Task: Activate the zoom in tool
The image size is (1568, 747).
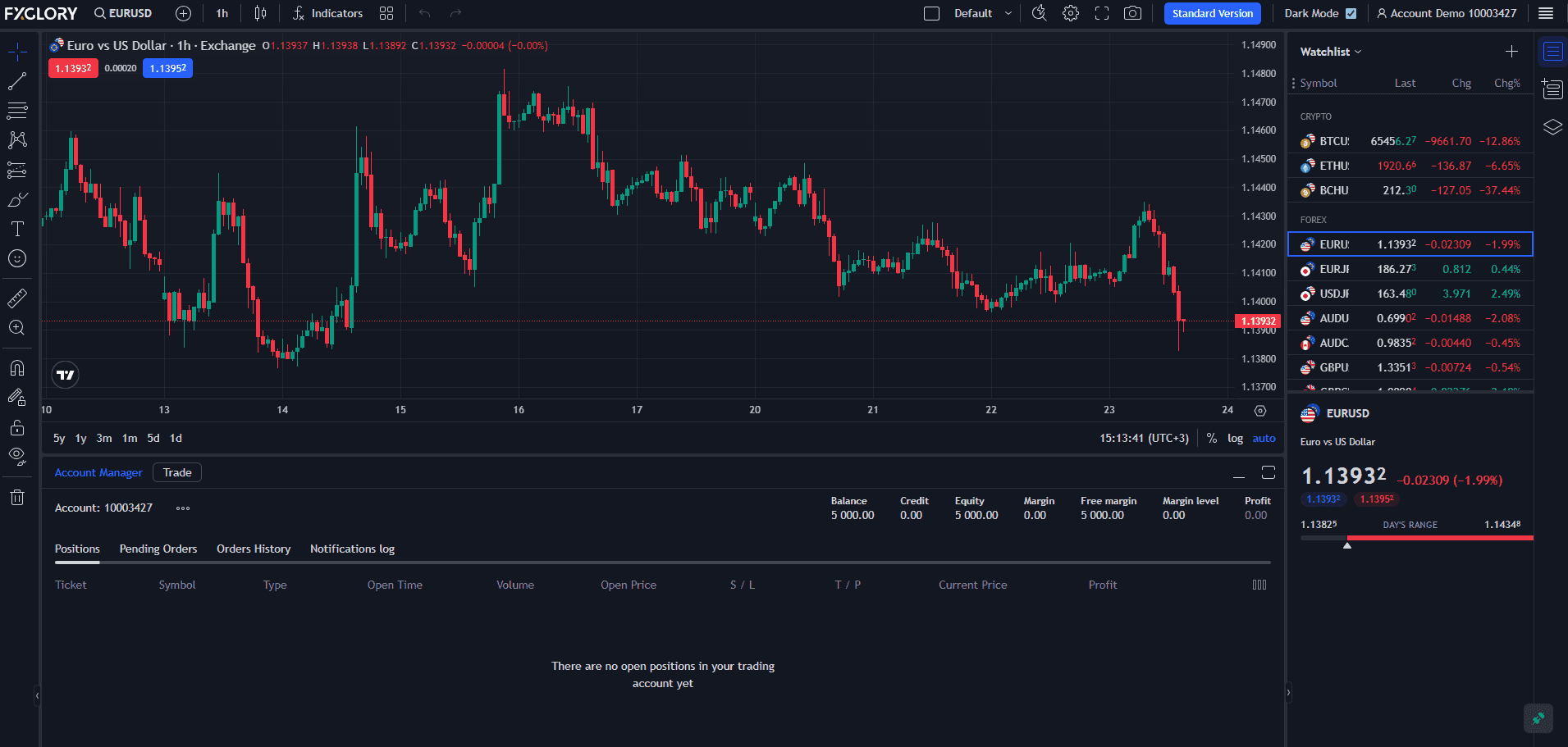Action: pos(17,327)
